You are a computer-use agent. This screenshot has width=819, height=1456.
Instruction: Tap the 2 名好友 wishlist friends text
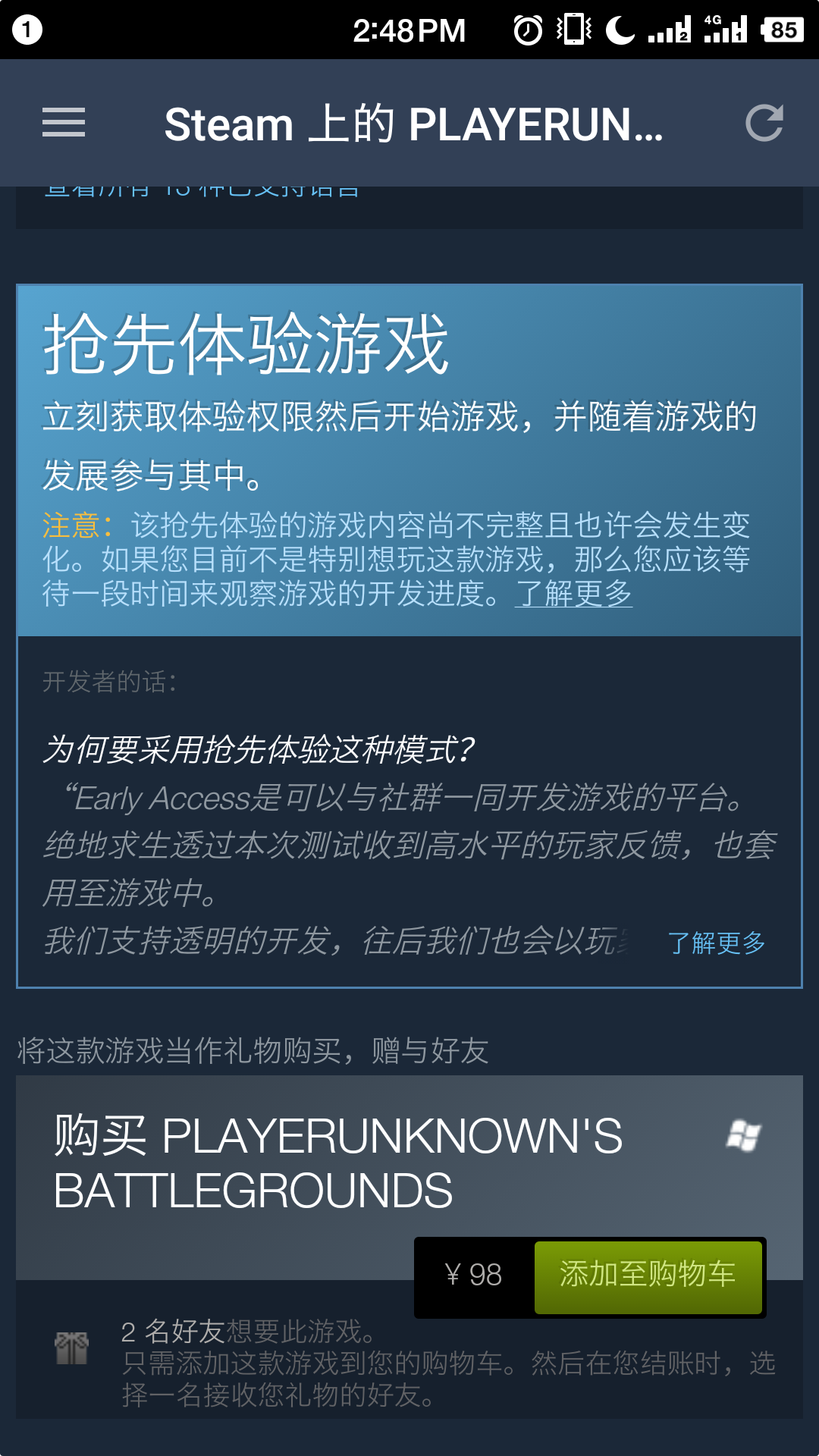[x=172, y=1332]
